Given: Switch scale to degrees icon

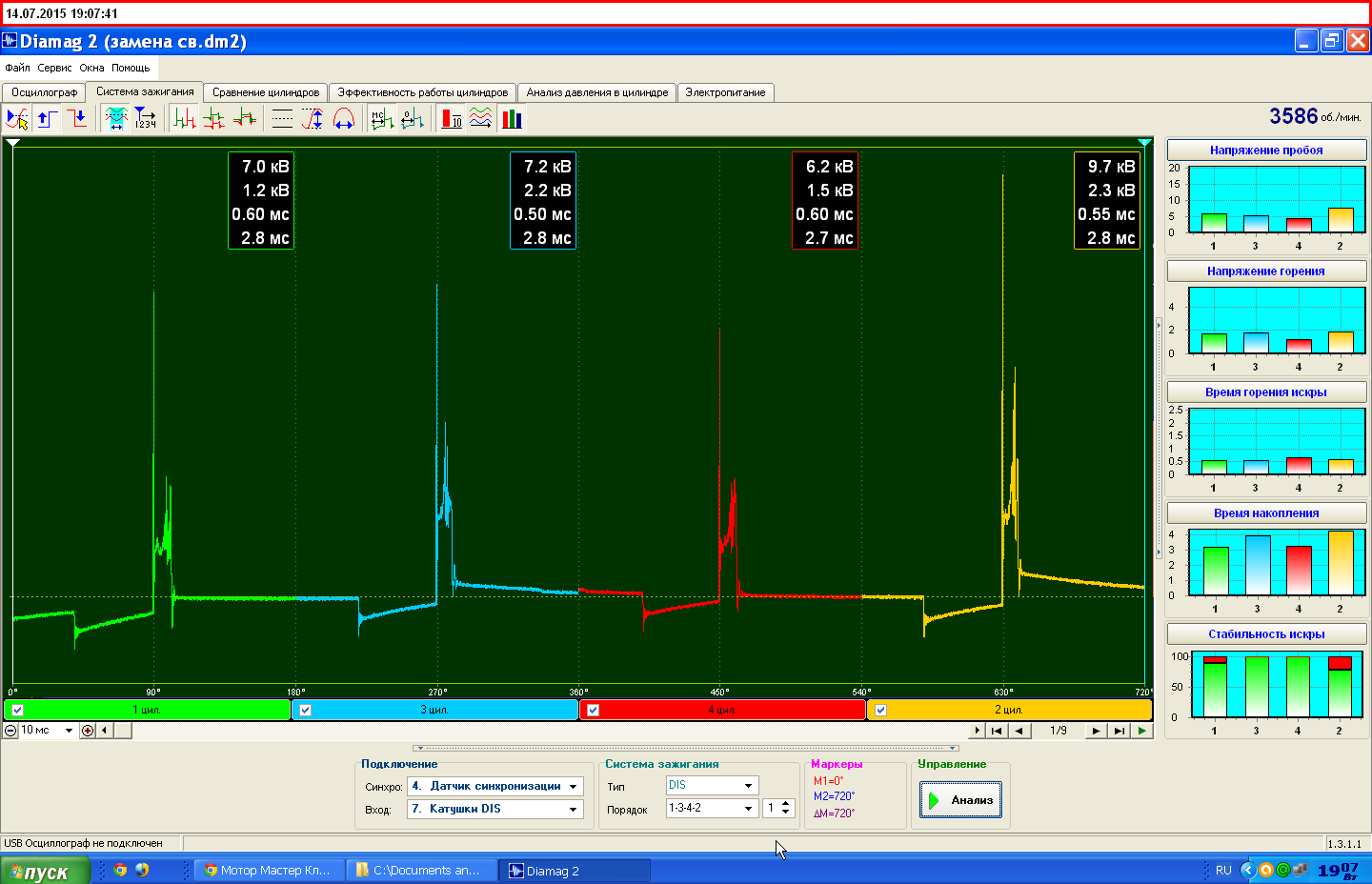Looking at the screenshot, I should point(412,118).
